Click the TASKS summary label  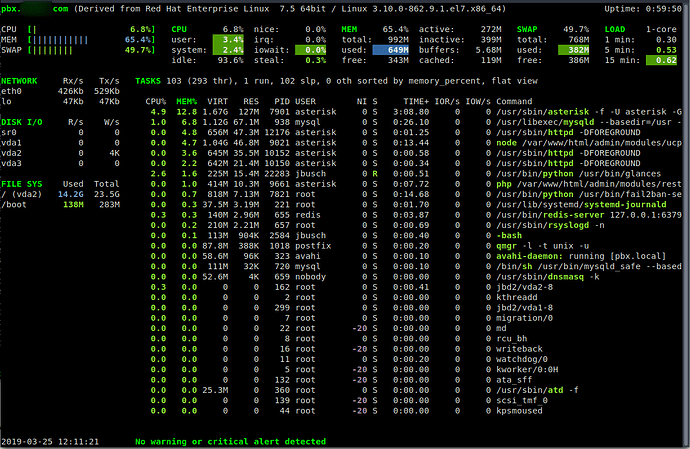coord(148,81)
